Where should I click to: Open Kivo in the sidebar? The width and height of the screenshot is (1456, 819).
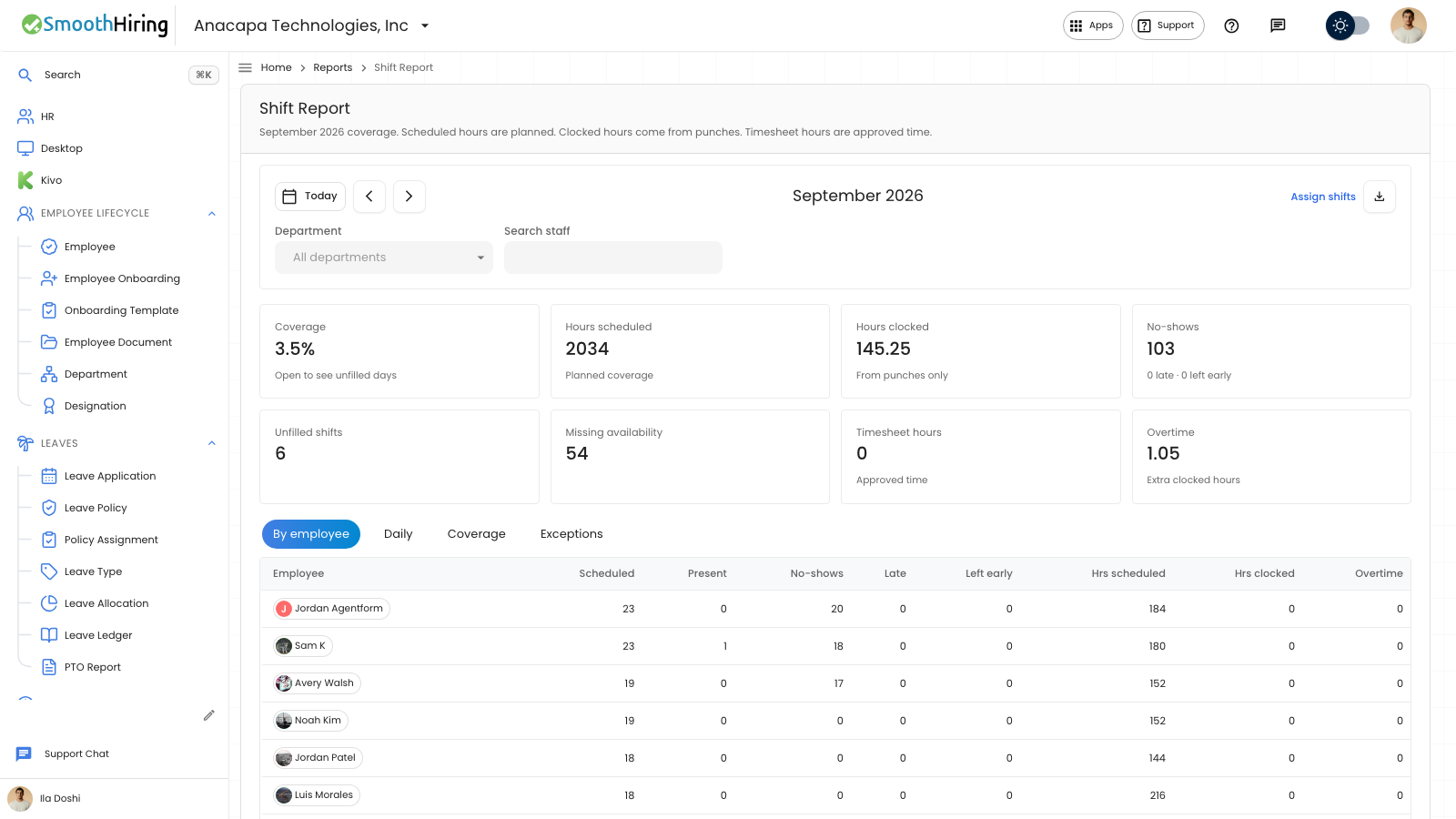[51, 180]
